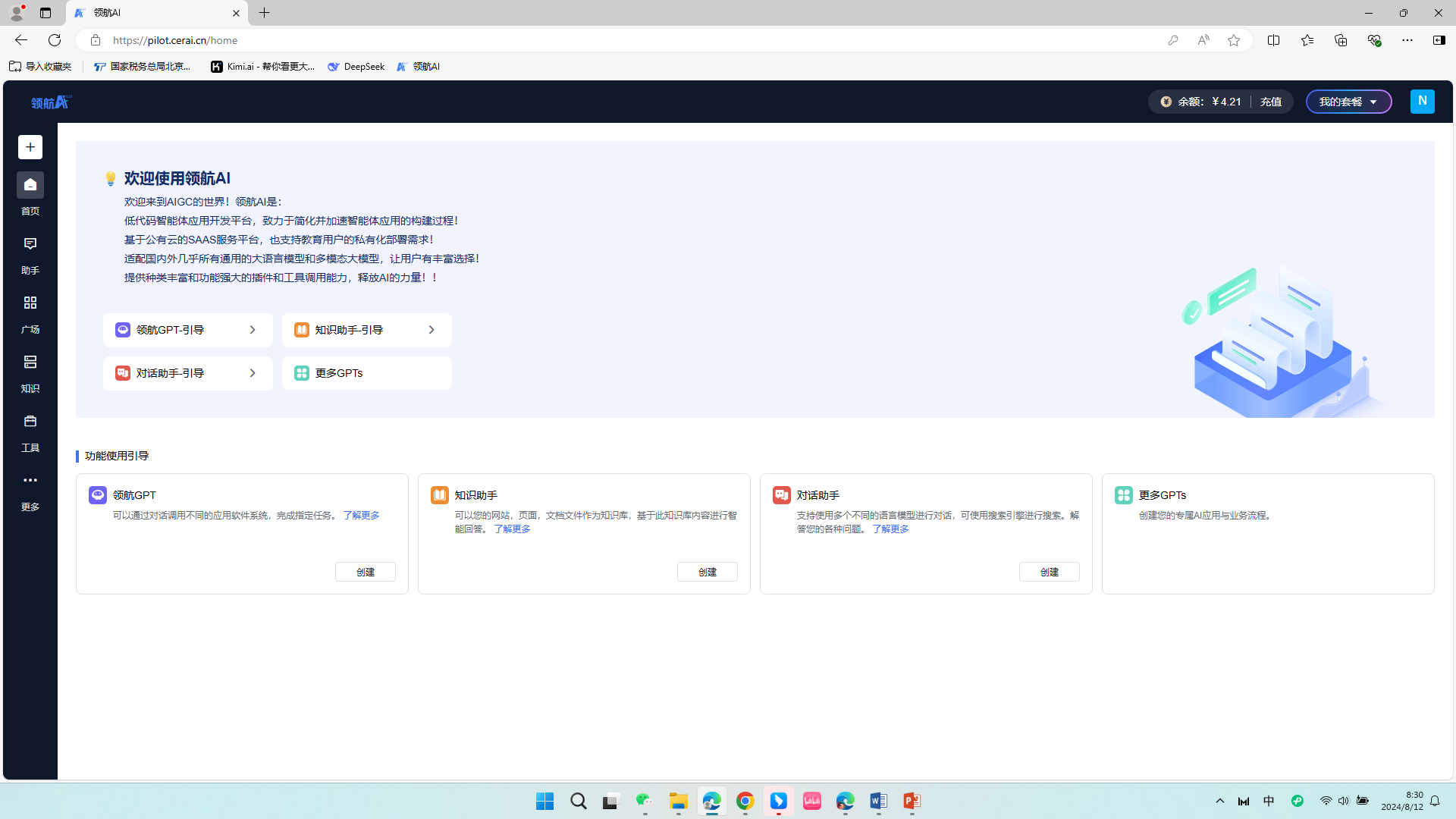Click 充值 recharge link
This screenshot has width=1456, height=819.
click(1271, 102)
